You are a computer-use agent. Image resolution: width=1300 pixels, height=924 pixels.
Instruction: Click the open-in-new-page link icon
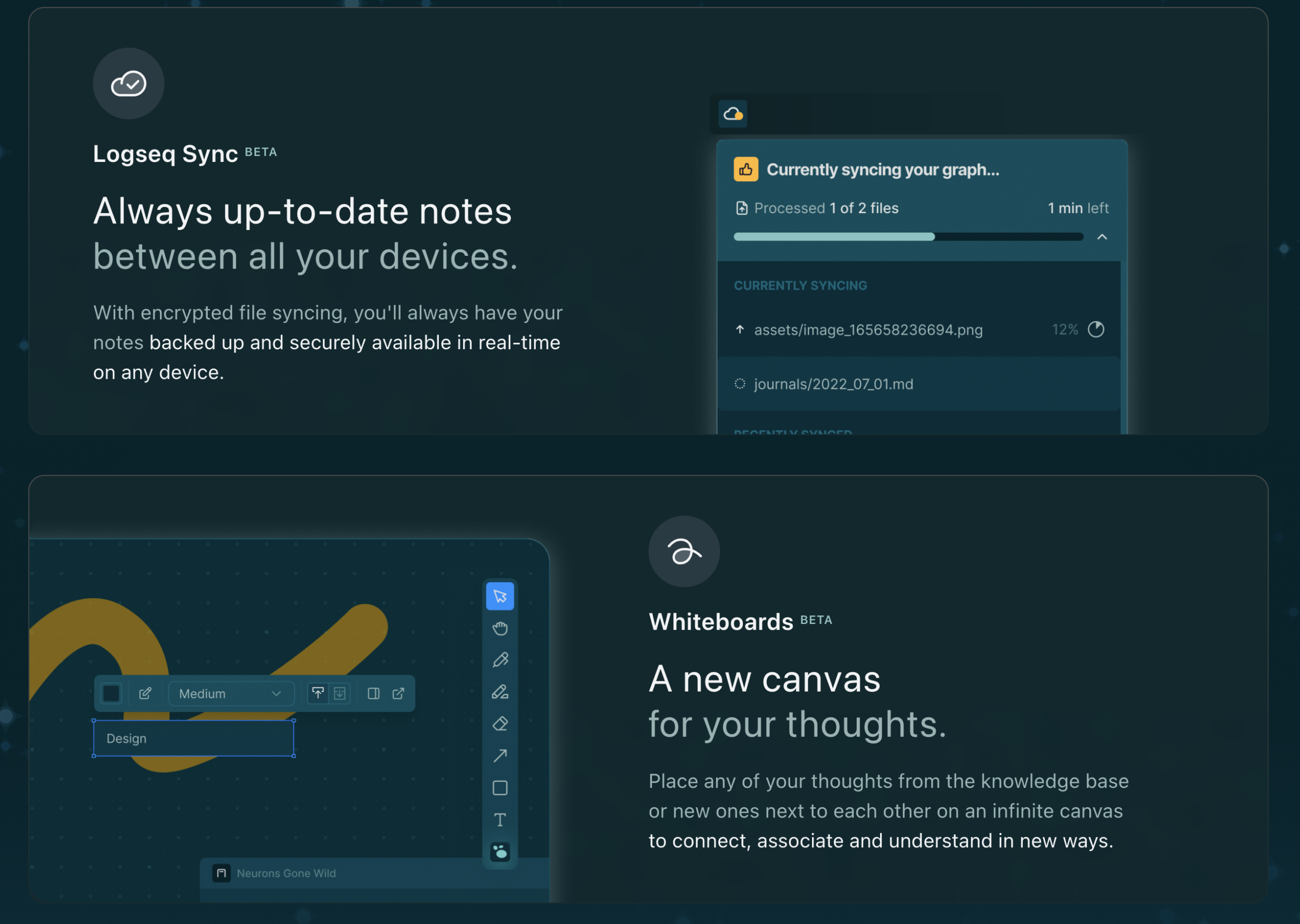(x=398, y=693)
